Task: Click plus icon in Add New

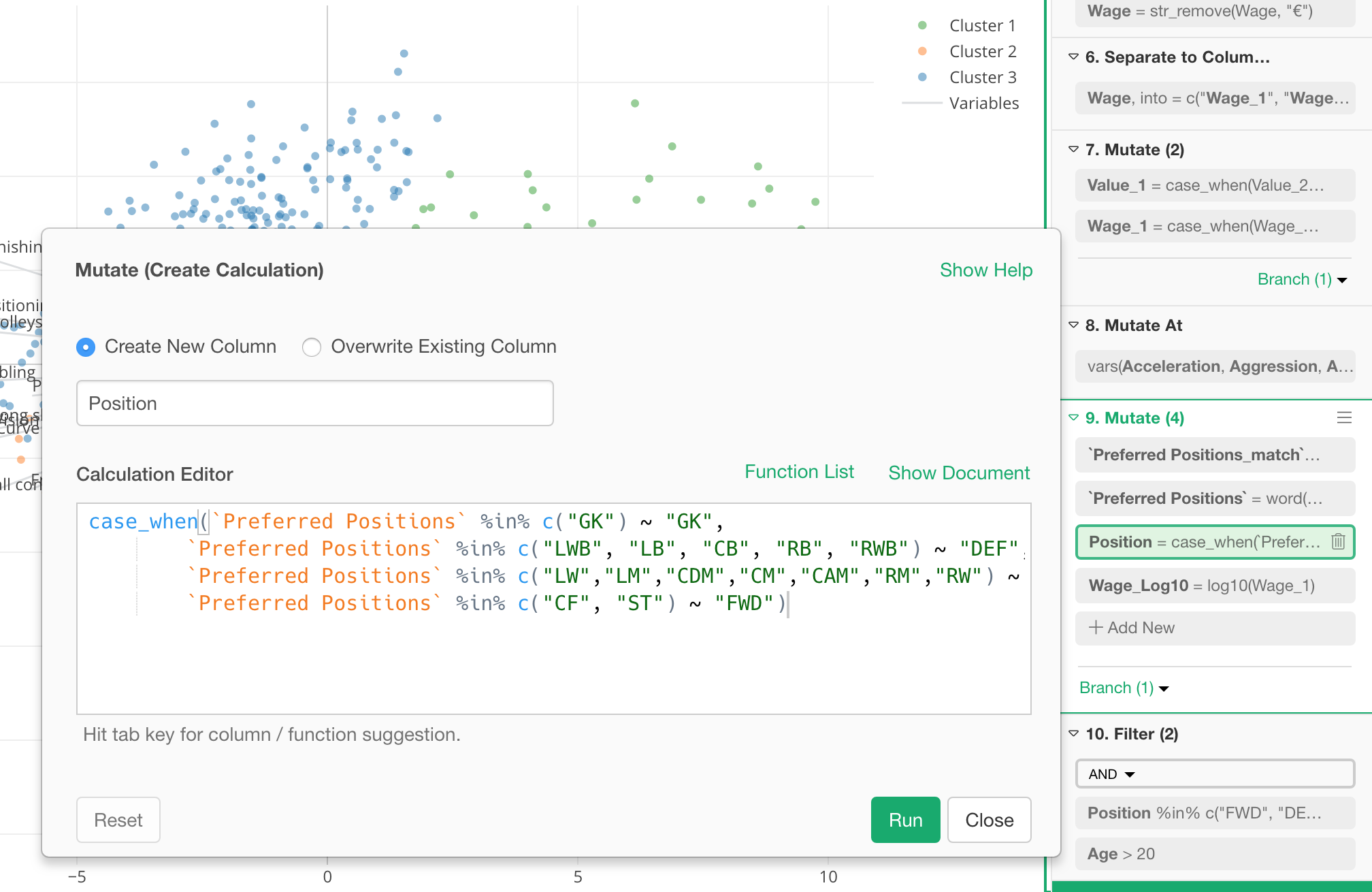Action: pyautogui.click(x=1096, y=628)
